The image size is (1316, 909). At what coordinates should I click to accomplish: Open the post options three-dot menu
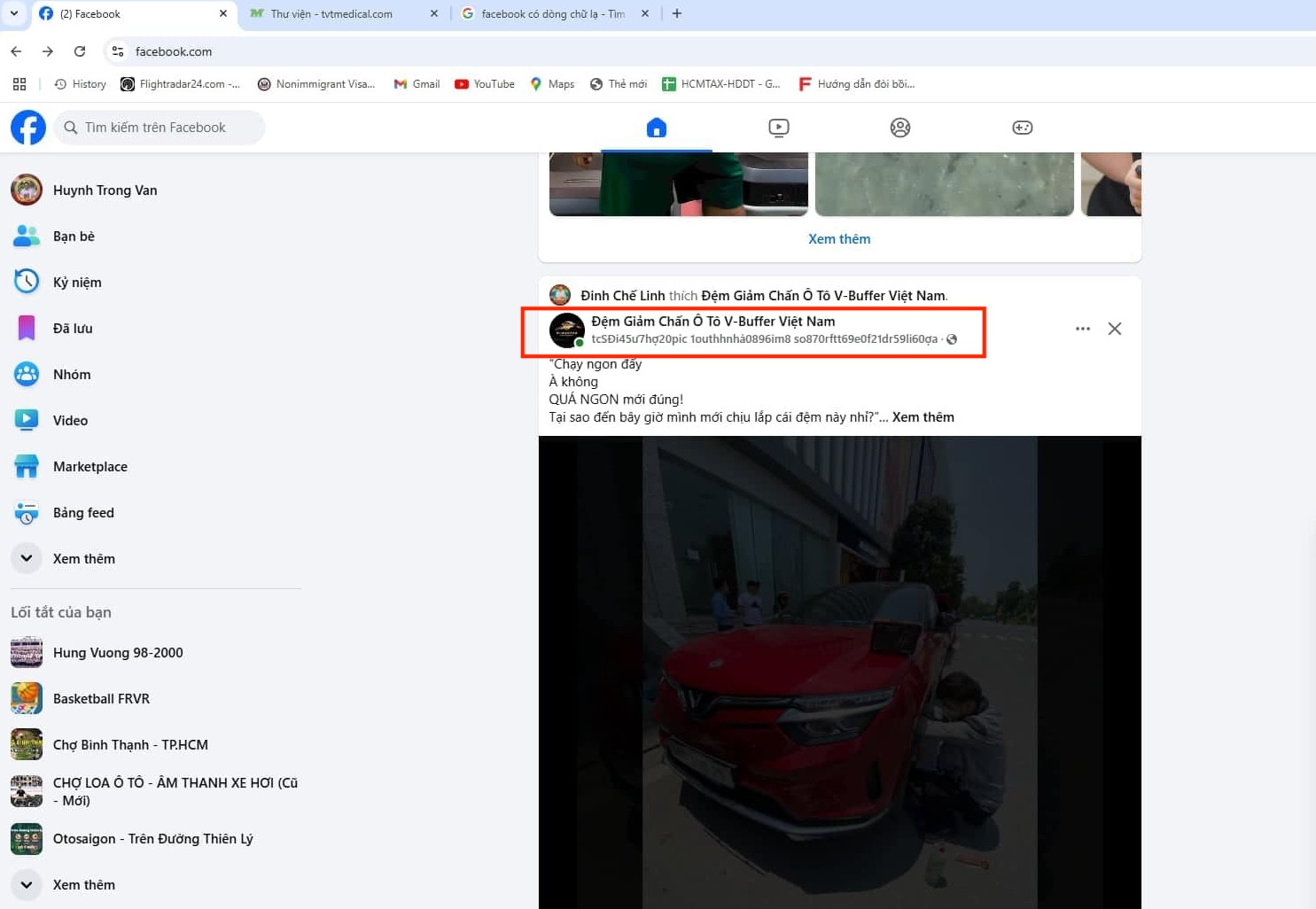point(1082,329)
